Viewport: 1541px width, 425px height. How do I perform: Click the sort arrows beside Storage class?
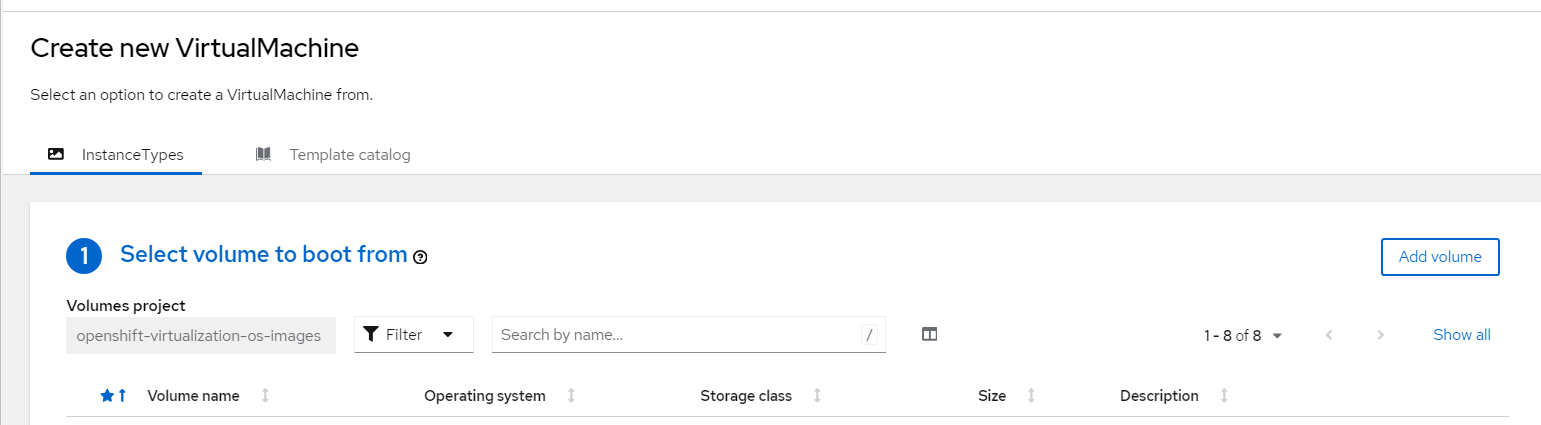coord(817,396)
